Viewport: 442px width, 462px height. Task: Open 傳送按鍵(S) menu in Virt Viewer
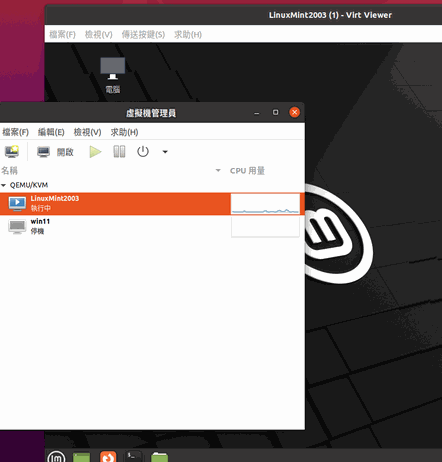pyautogui.click(x=143, y=34)
